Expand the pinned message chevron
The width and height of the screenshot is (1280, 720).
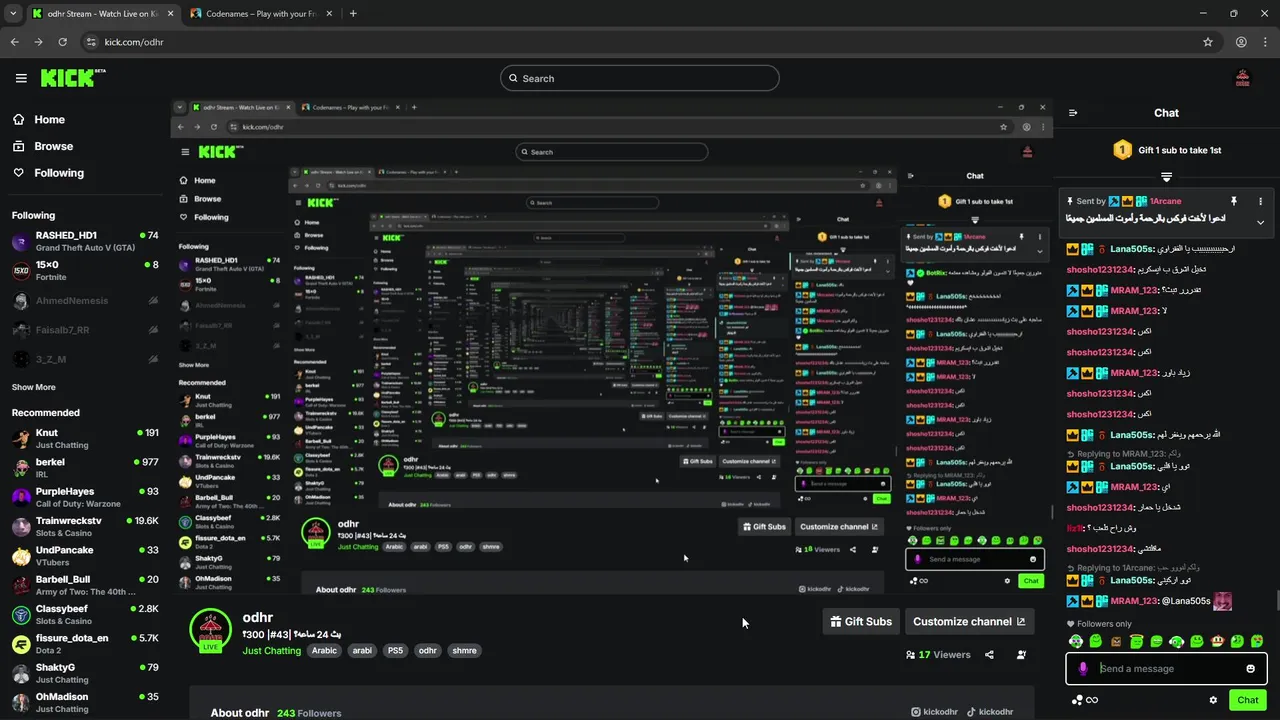pyautogui.click(x=1260, y=222)
